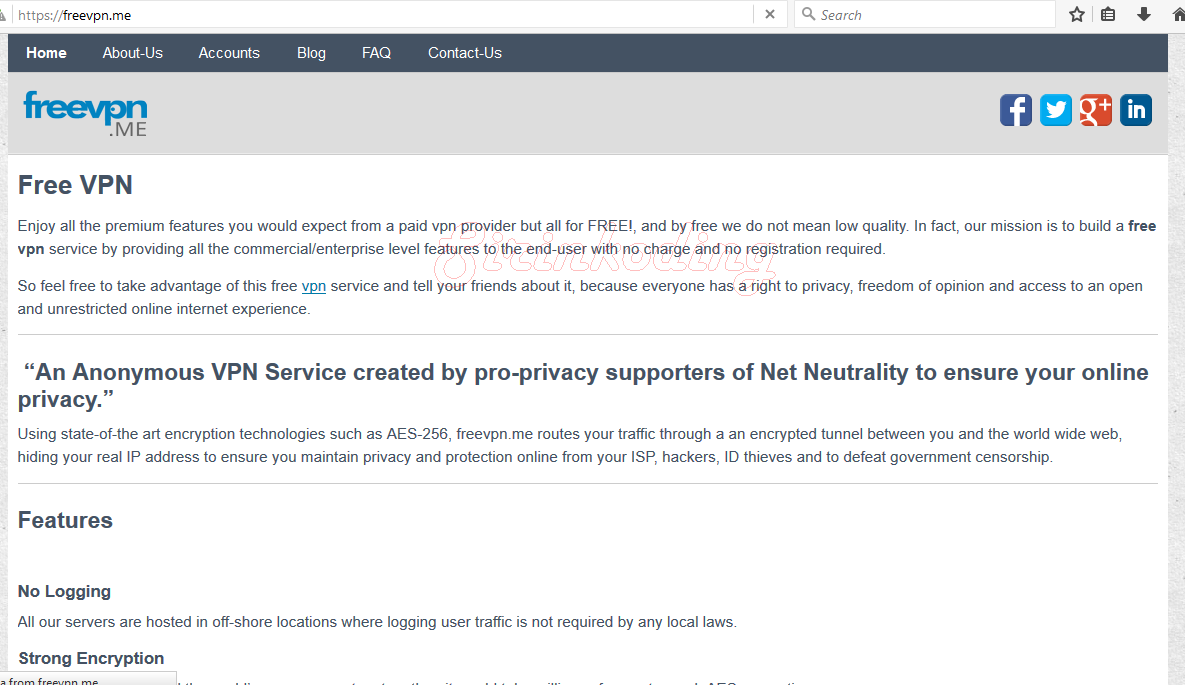Screen dimensions: 1185x685
Task: Open the downloads arrow icon
Action: 1143,14
